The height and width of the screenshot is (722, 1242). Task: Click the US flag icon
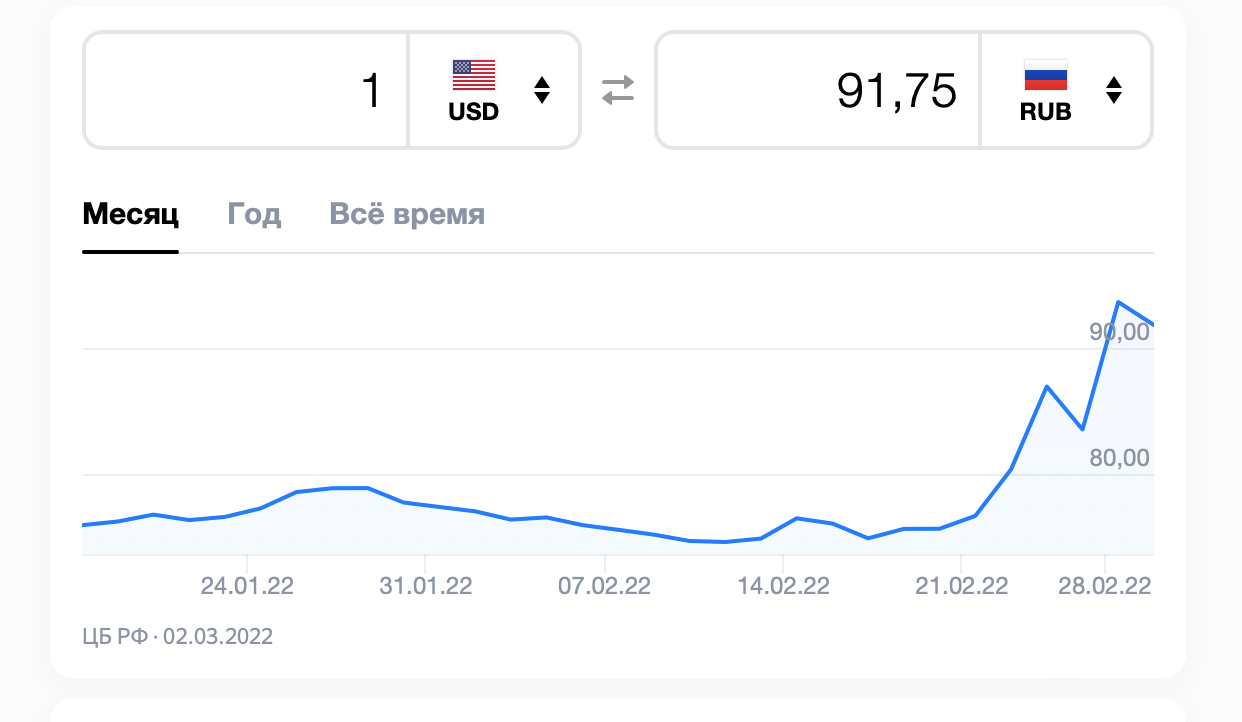(x=473, y=77)
